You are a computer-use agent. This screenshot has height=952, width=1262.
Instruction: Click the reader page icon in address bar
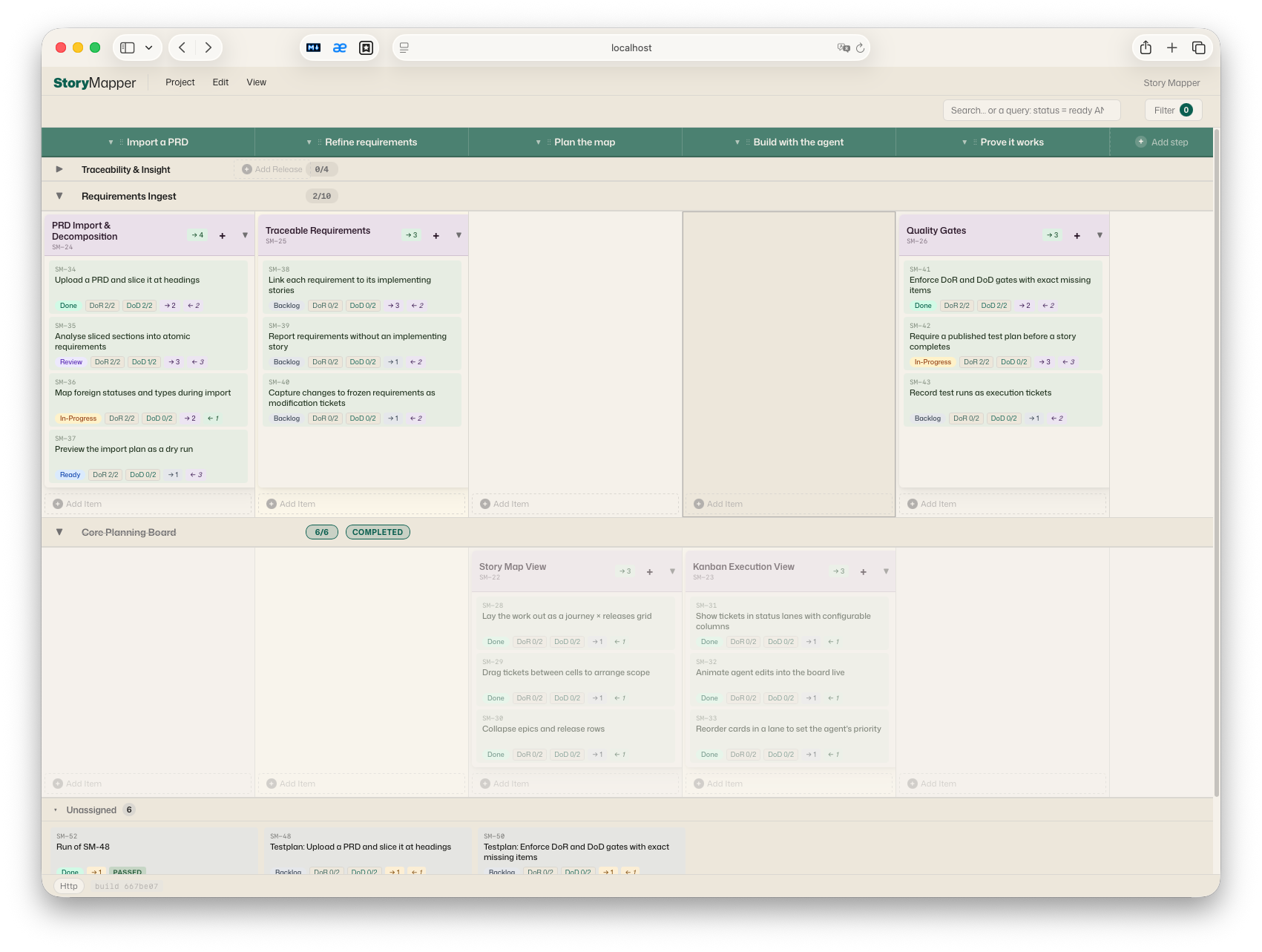(x=404, y=47)
